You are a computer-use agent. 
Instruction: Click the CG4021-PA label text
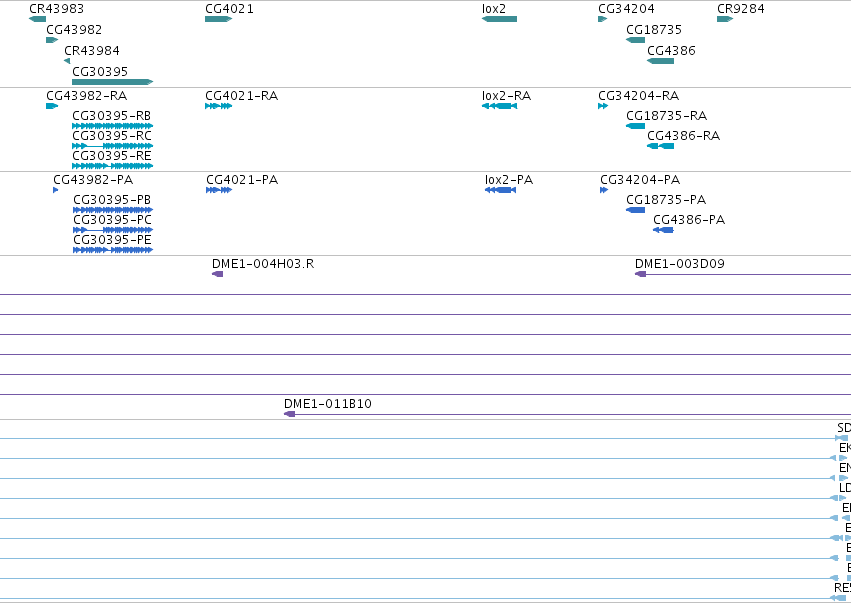242,180
